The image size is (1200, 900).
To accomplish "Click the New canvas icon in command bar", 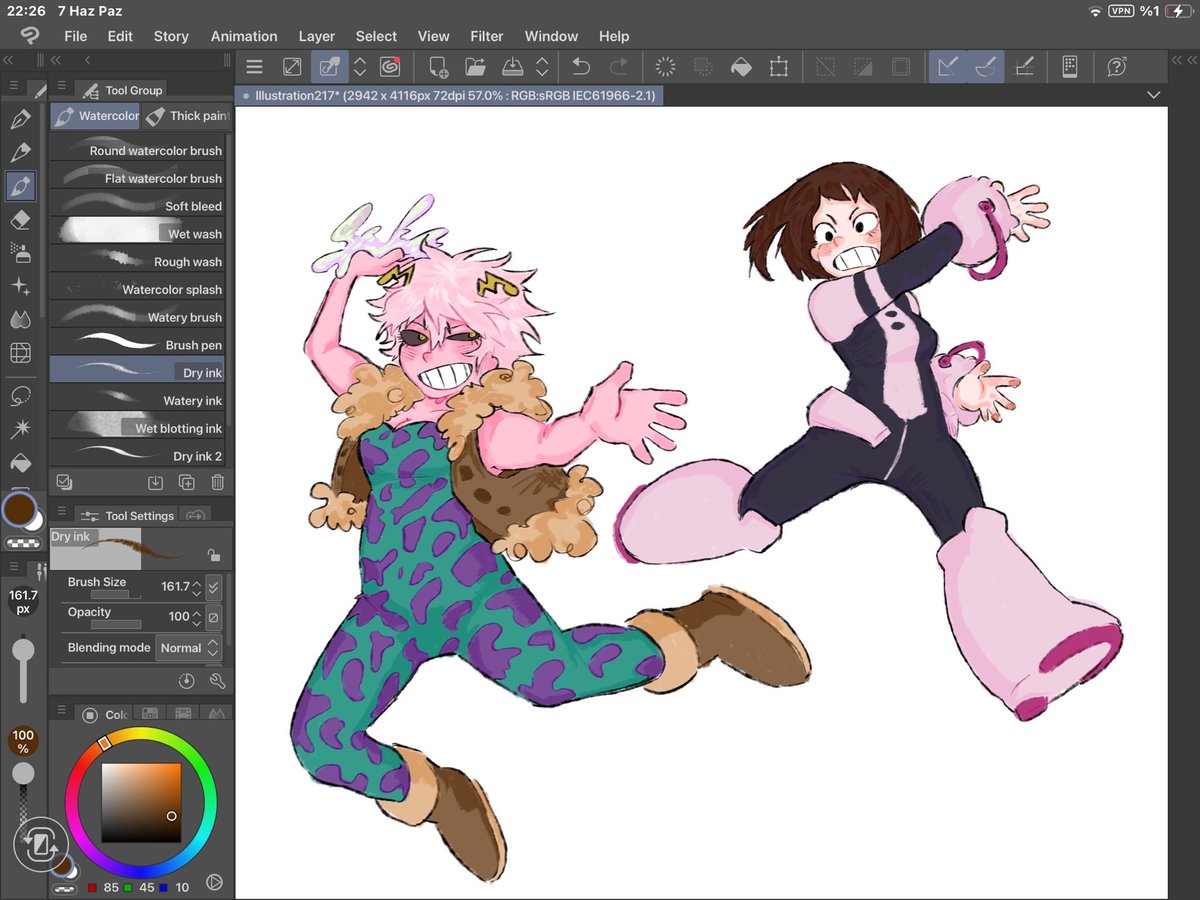I will pyautogui.click(x=438, y=67).
